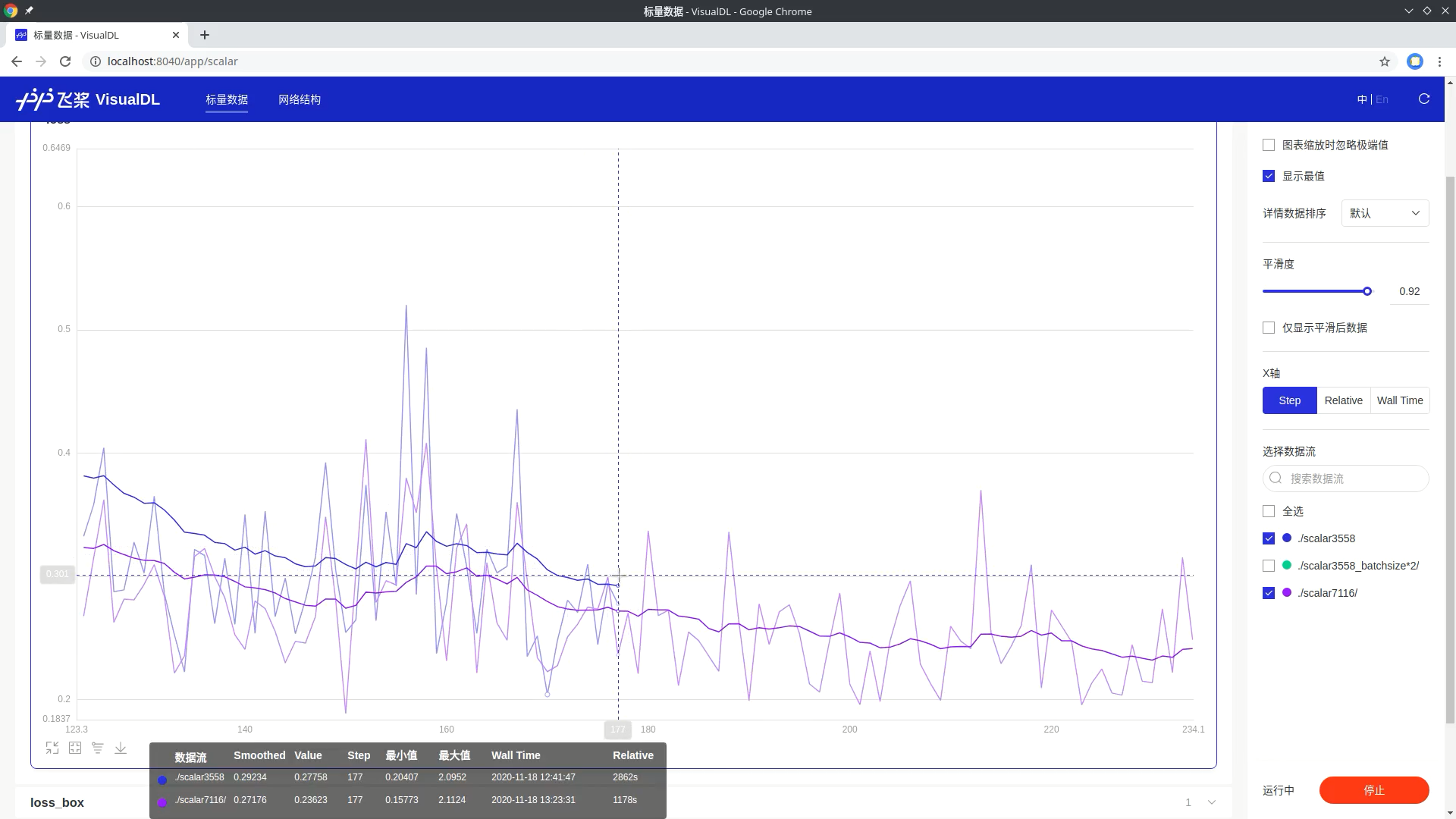Click the PaddlePaddle VisualDL logo
This screenshot has width=1456, height=819.
(88, 99)
